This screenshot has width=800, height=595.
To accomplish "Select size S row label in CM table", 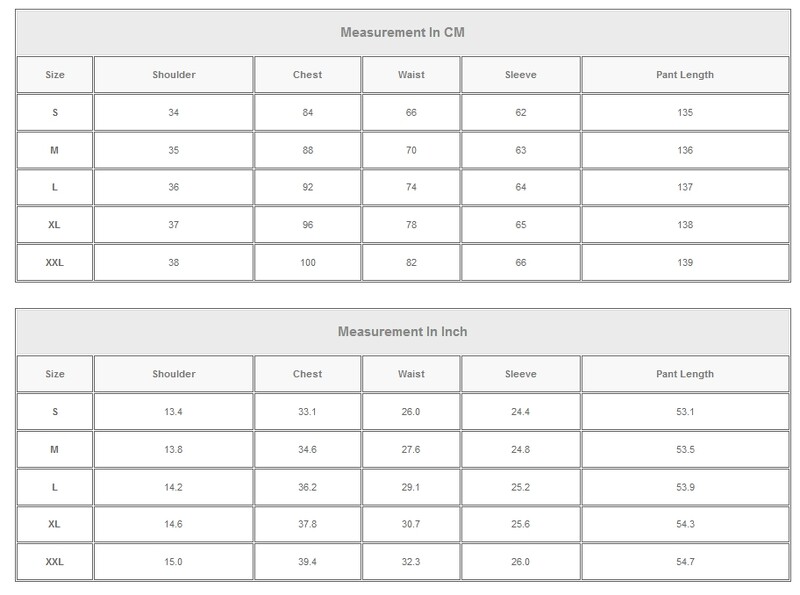I will click(x=55, y=113).
